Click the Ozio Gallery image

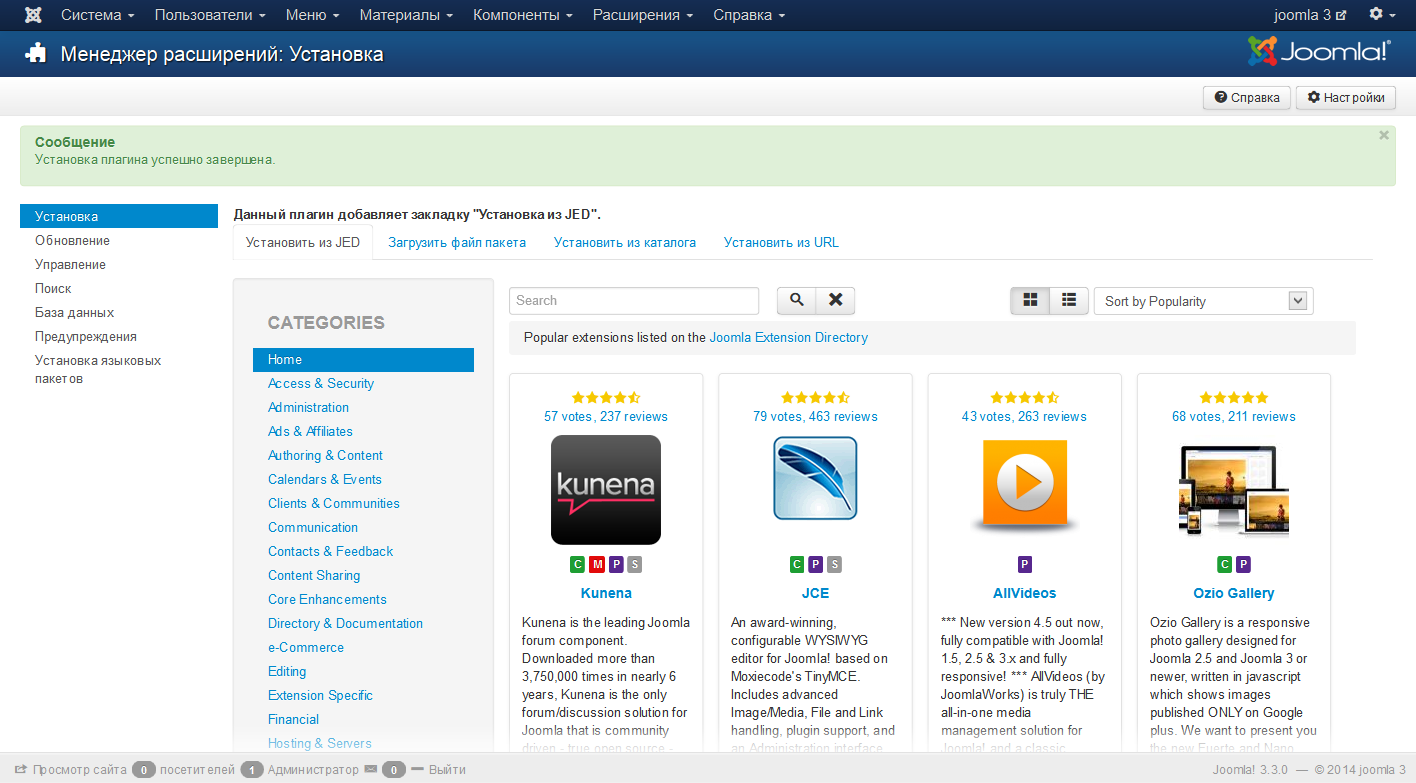click(1234, 491)
